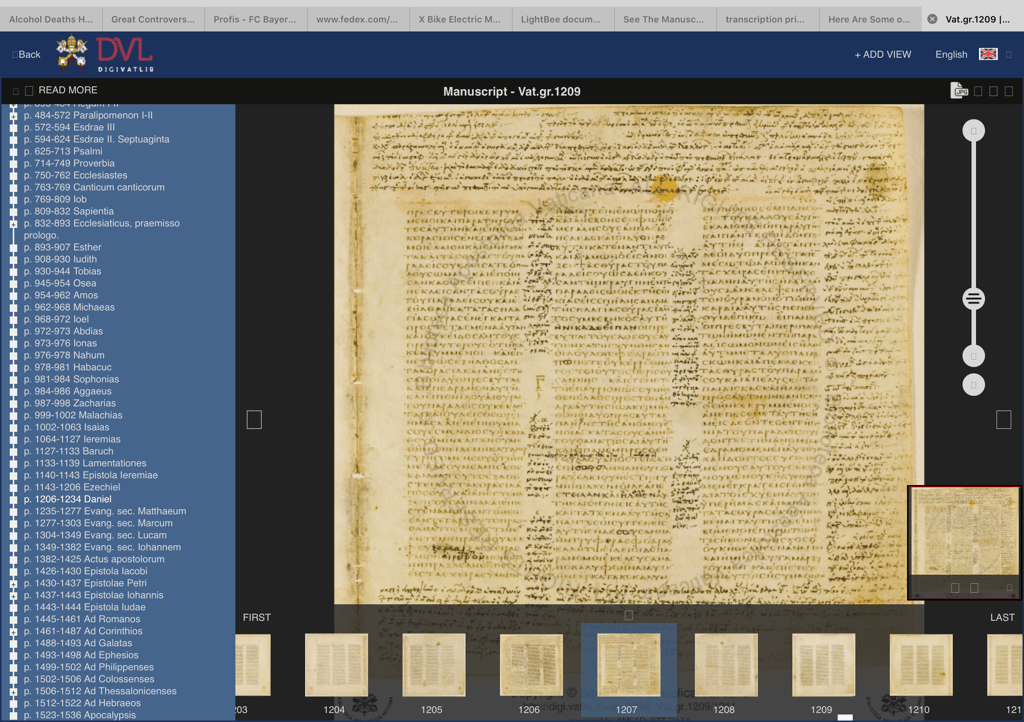Click the Back link

[x=29, y=54]
